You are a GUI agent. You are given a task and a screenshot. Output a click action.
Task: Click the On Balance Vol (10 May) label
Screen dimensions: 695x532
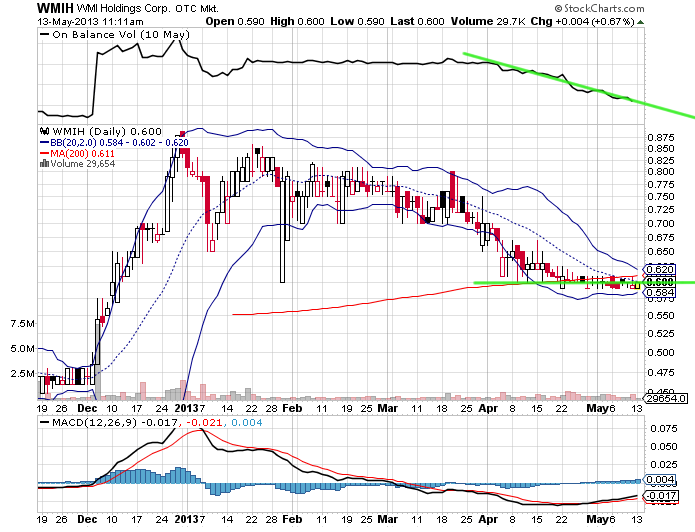coord(121,35)
